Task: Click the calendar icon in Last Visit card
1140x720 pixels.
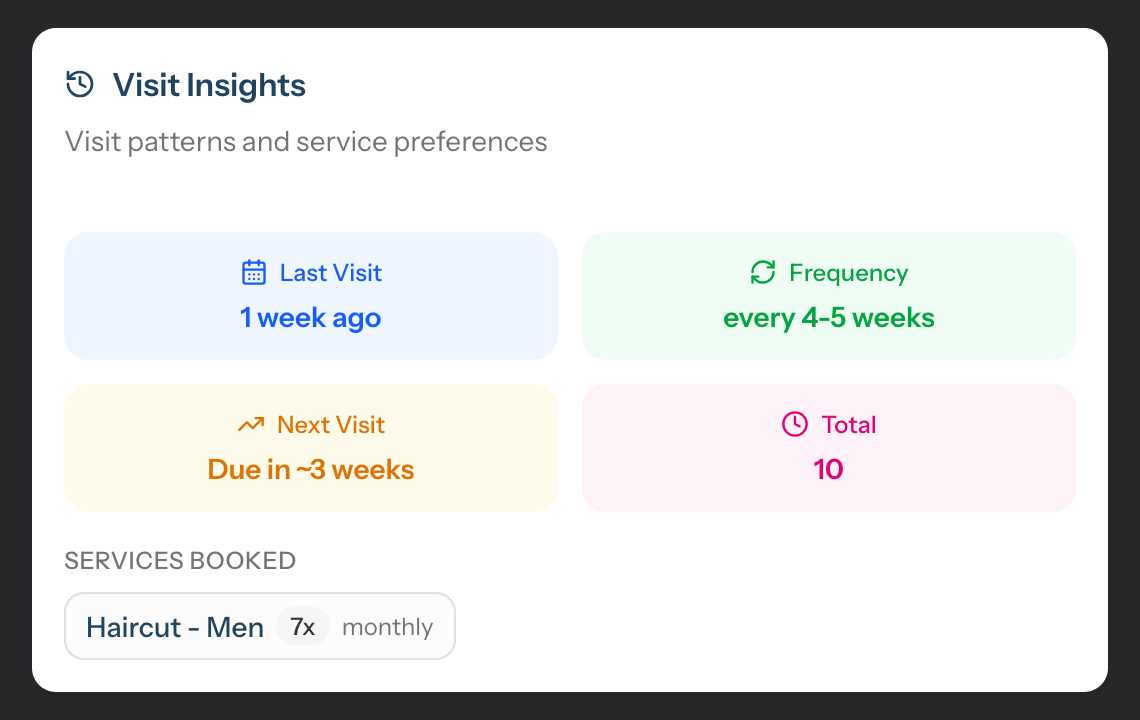Action: click(x=254, y=272)
